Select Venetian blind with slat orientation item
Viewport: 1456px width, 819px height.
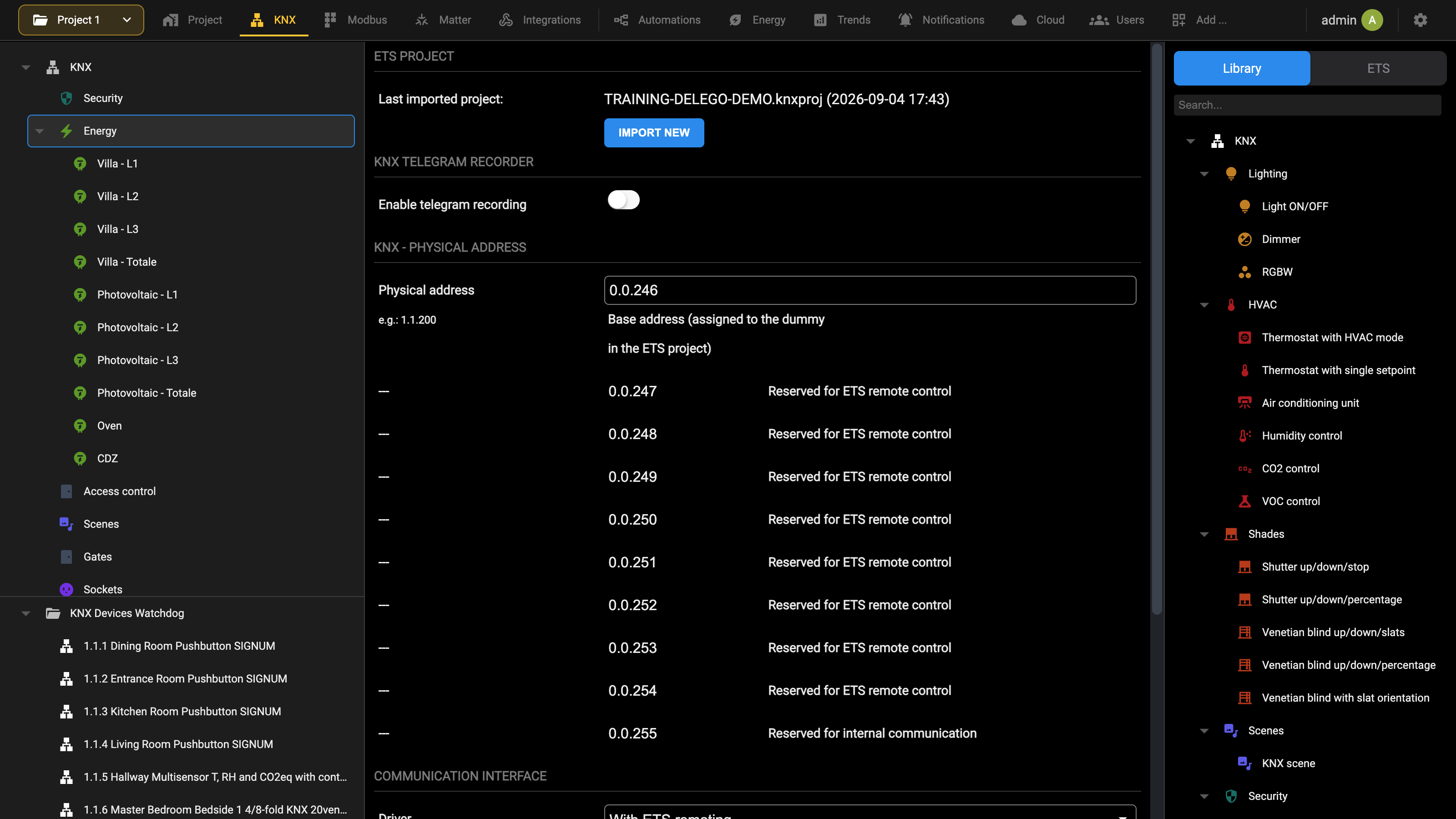pyautogui.click(x=1345, y=698)
